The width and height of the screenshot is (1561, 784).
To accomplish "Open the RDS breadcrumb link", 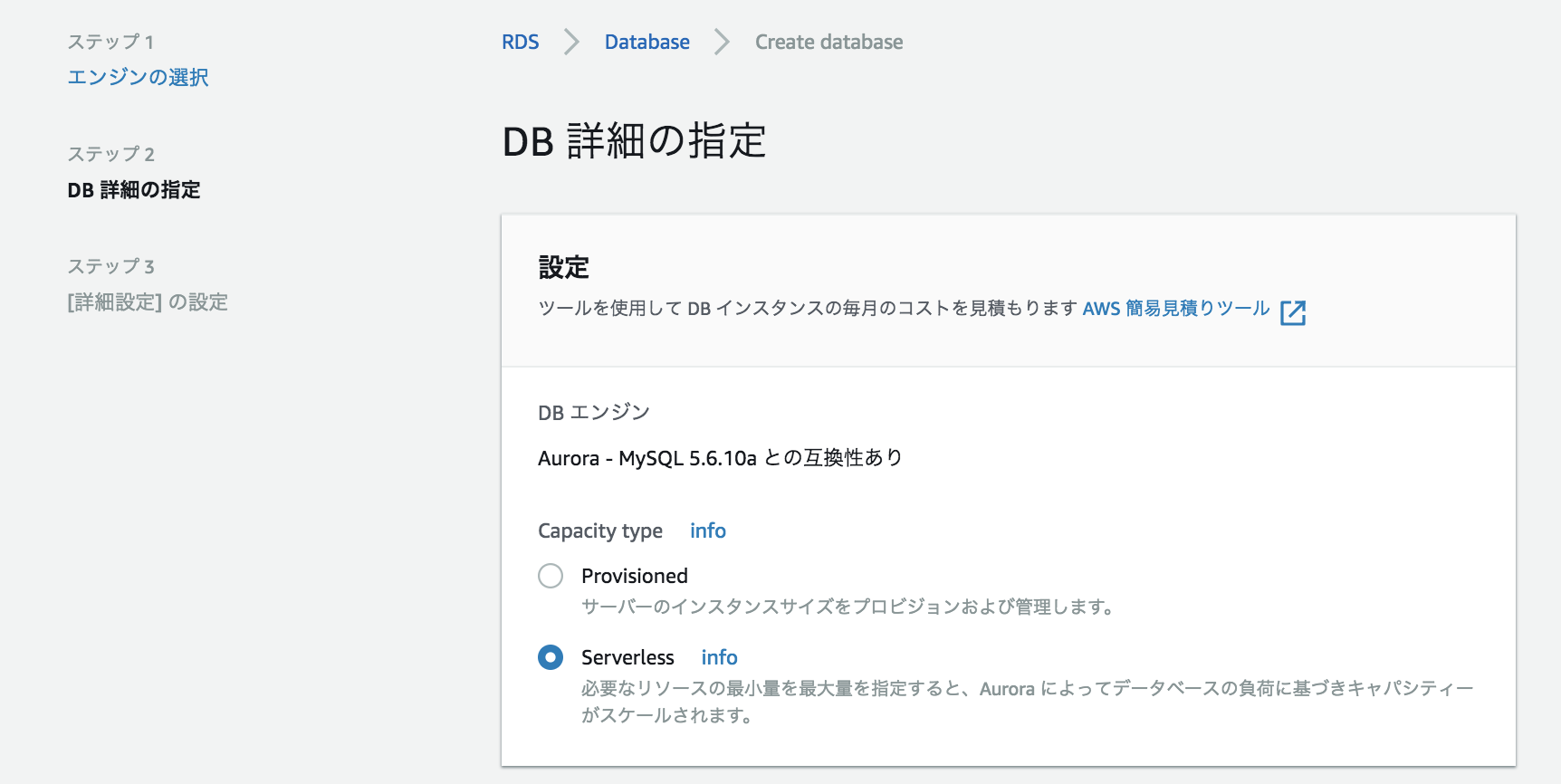I will pos(521,43).
